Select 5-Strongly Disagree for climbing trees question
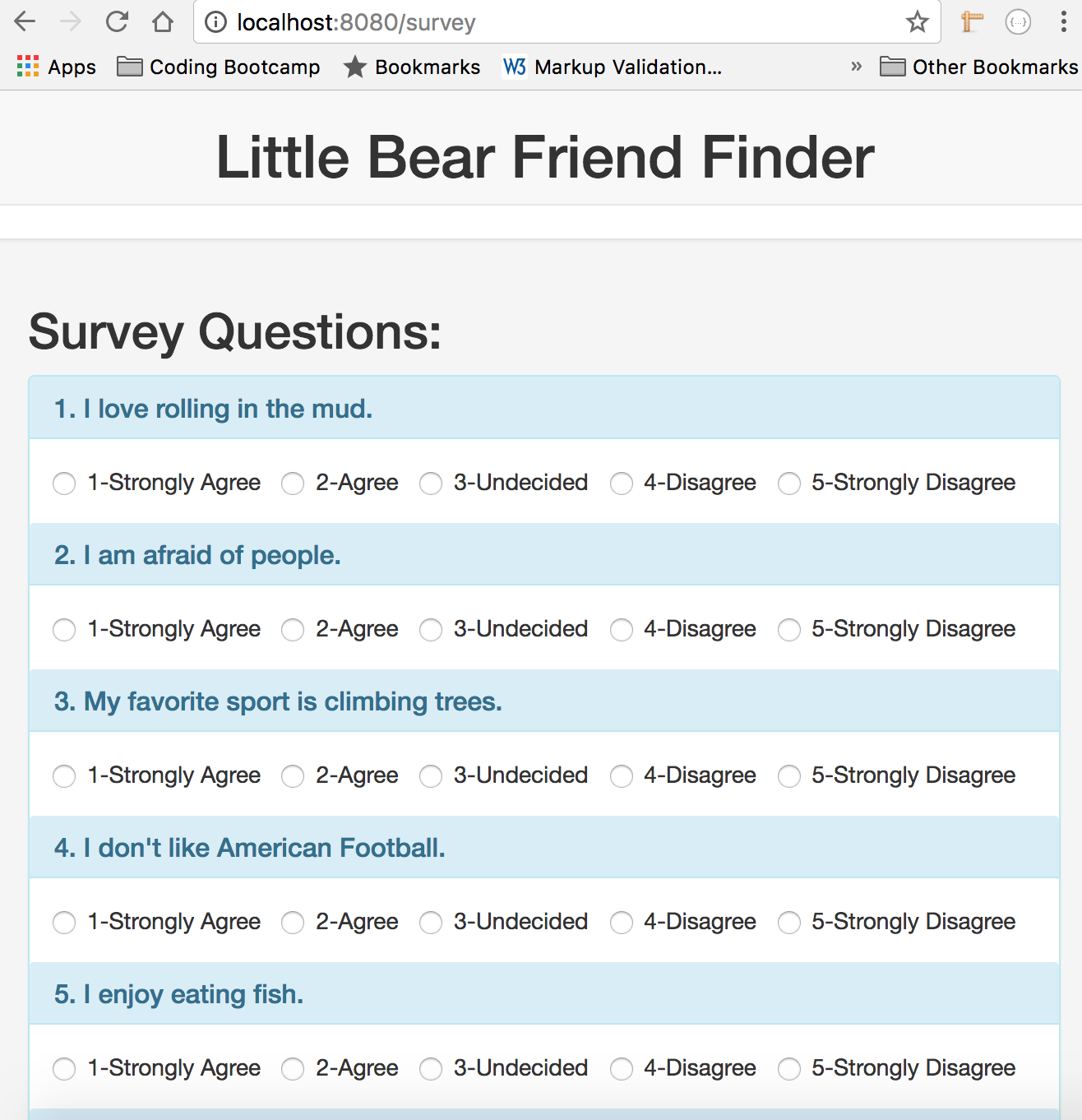Screen dimensions: 1082x1120 (x=789, y=776)
